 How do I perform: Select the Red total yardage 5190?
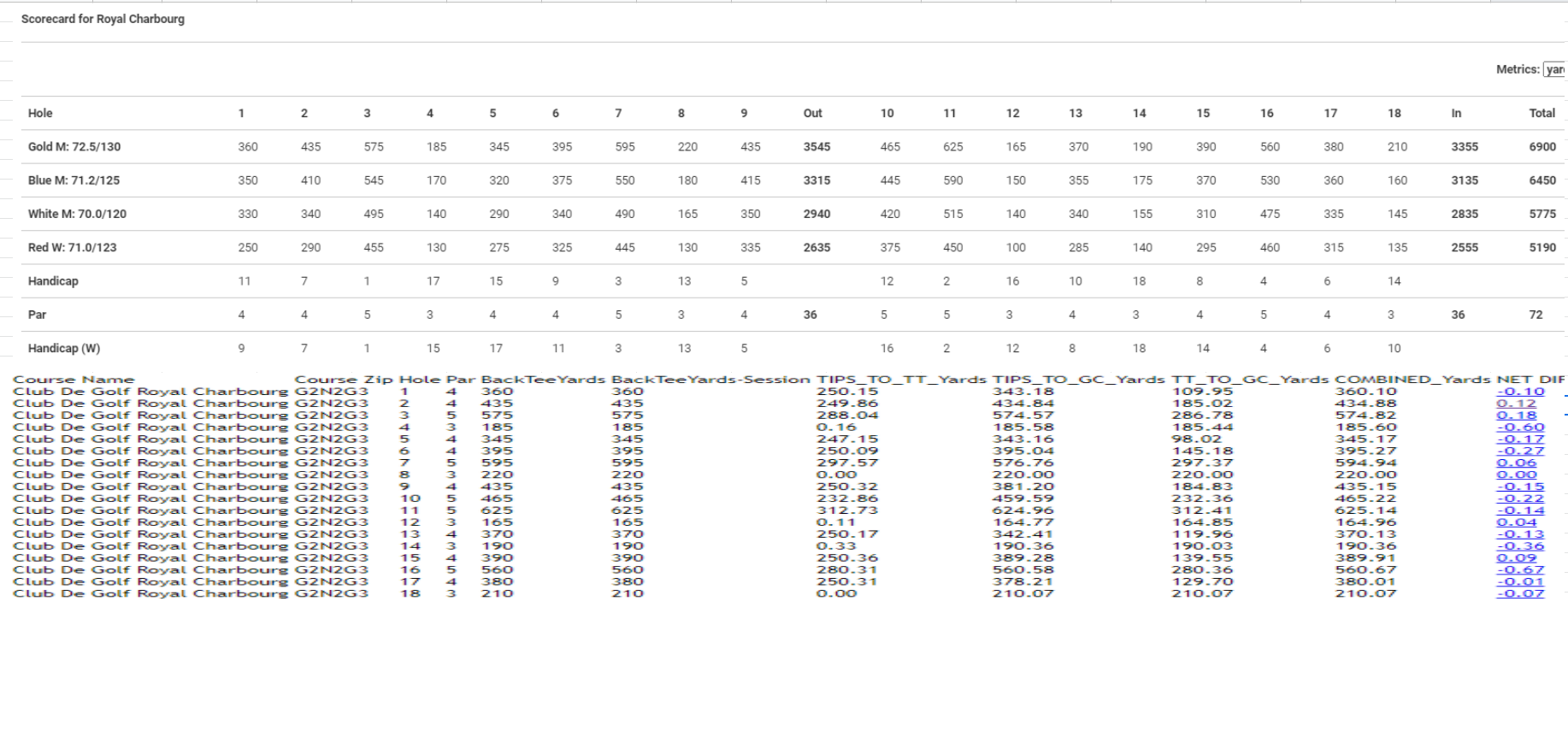coord(1542,248)
